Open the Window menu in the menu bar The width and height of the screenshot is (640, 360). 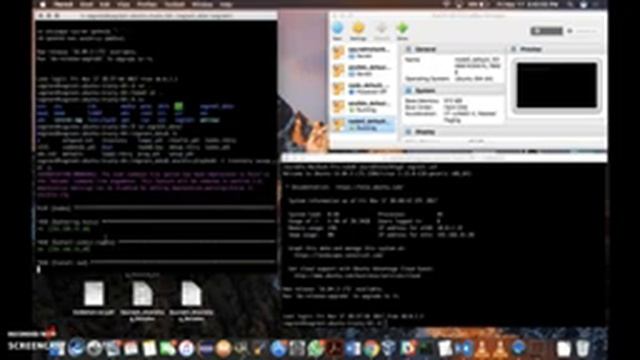tap(202, 4)
